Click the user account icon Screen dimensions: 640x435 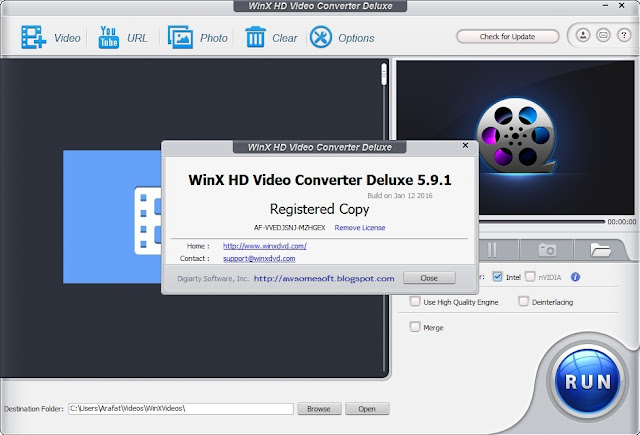pos(583,35)
